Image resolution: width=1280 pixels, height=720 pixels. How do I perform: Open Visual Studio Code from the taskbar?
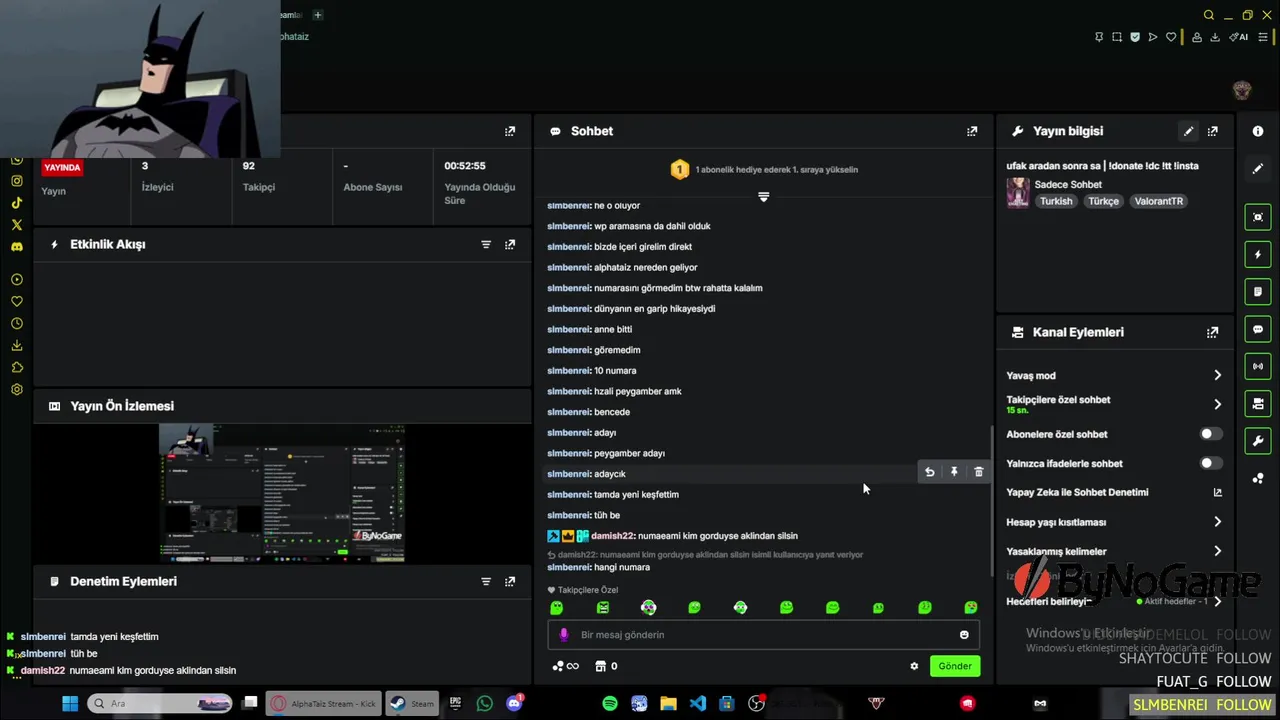[698, 703]
